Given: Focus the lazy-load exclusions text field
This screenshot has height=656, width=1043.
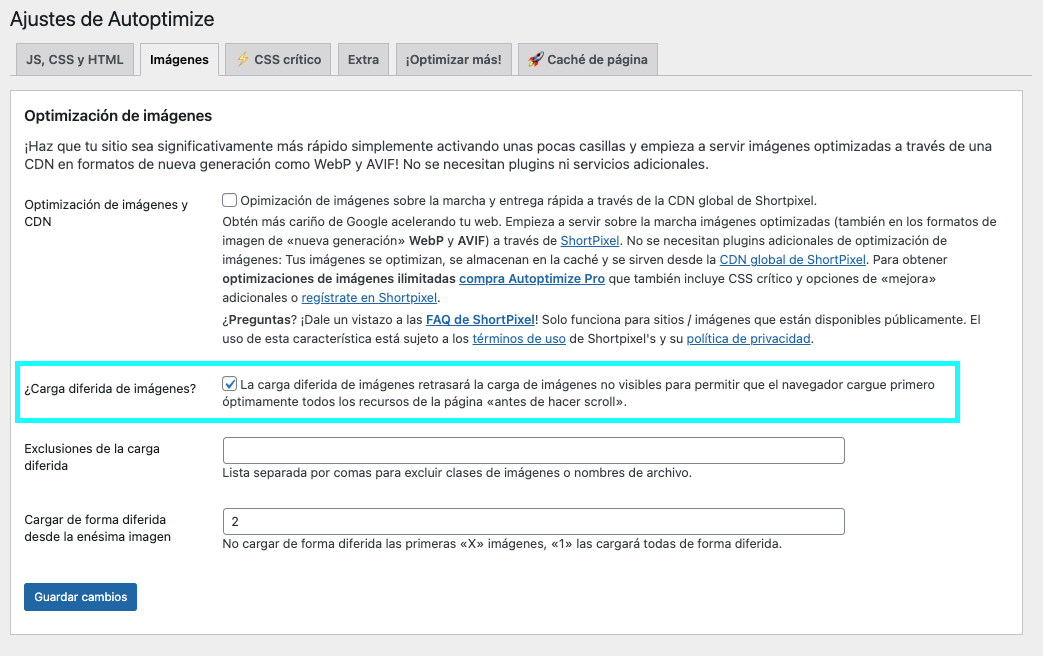Looking at the screenshot, I should tap(533, 450).
